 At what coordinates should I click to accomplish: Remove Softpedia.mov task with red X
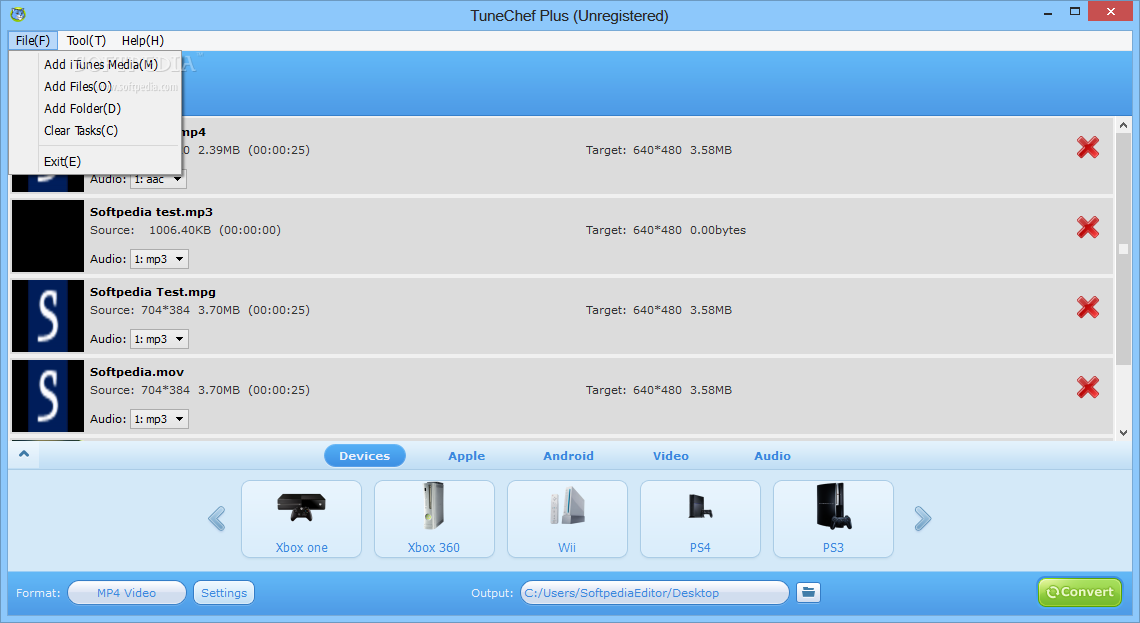(x=1088, y=387)
